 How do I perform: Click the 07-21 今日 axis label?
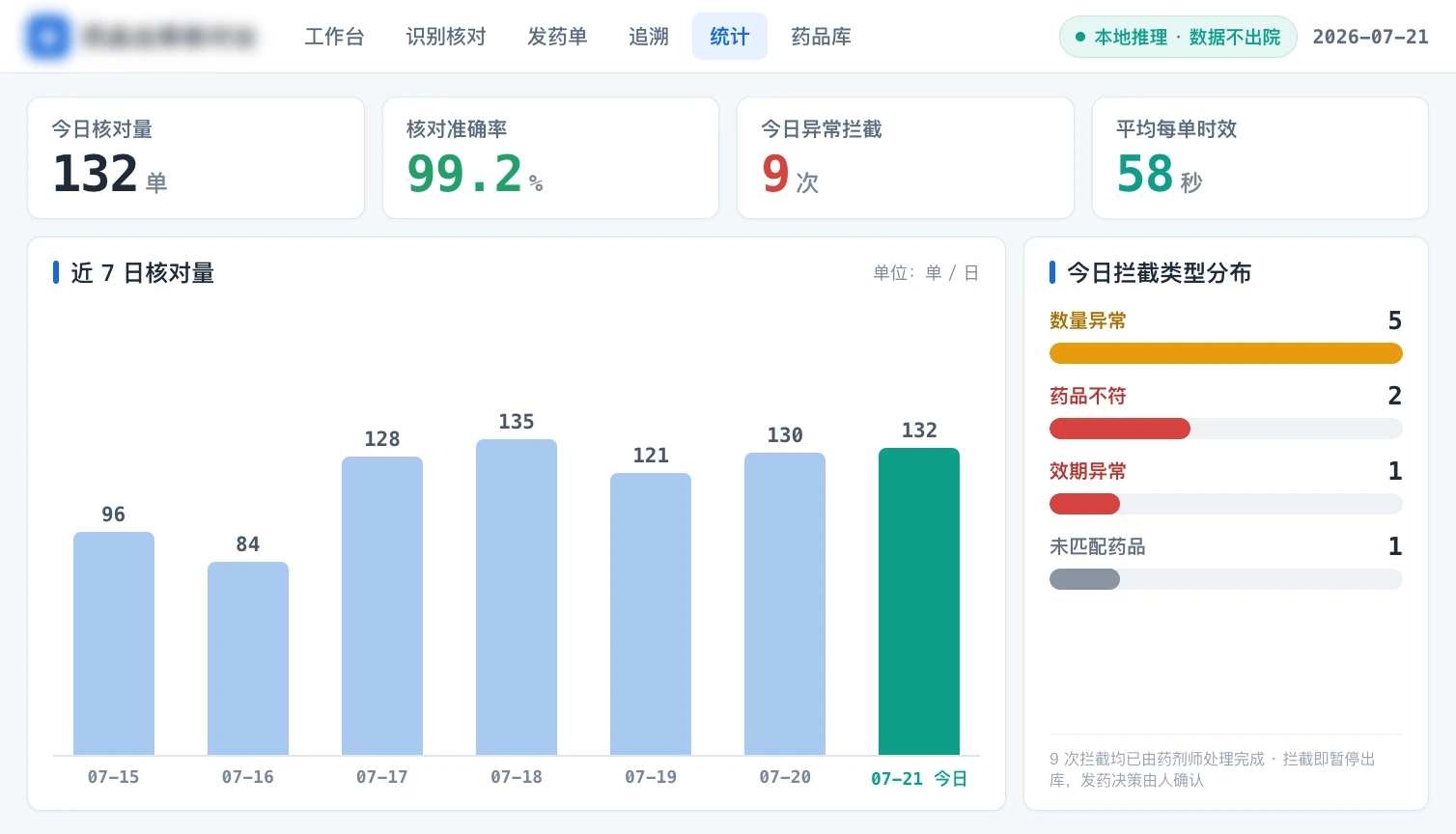(x=919, y=778)
